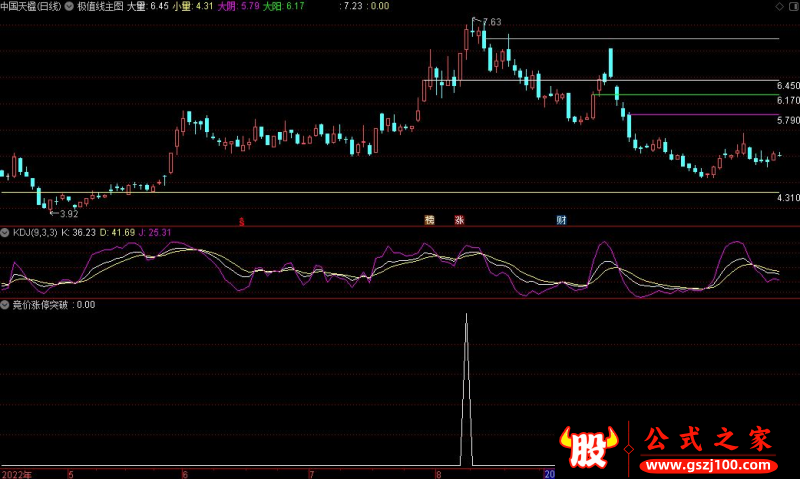Viewport: 800px width, 479px height.
Task: Click the rightmost diamond icon at top-right
Action: point(792,6)
